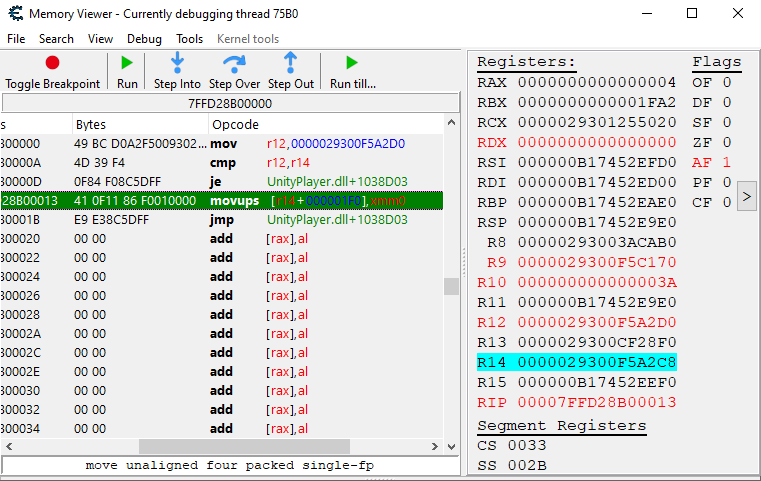
Task: Click the Toggle Breakpoint red circle icon
Action: point(52,63)
